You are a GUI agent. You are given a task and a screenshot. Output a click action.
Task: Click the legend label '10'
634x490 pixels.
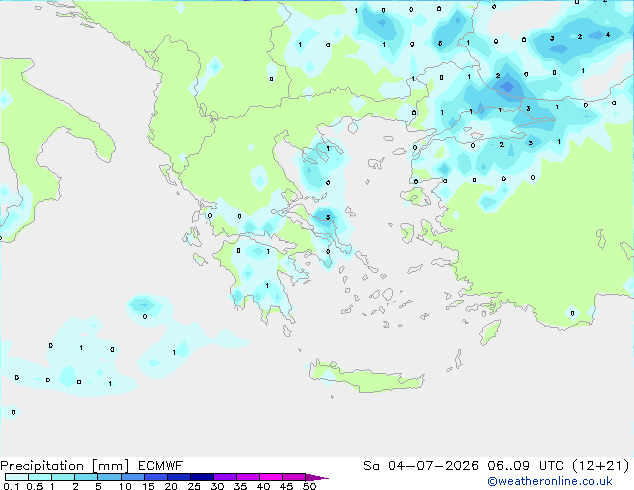[125, 486]
